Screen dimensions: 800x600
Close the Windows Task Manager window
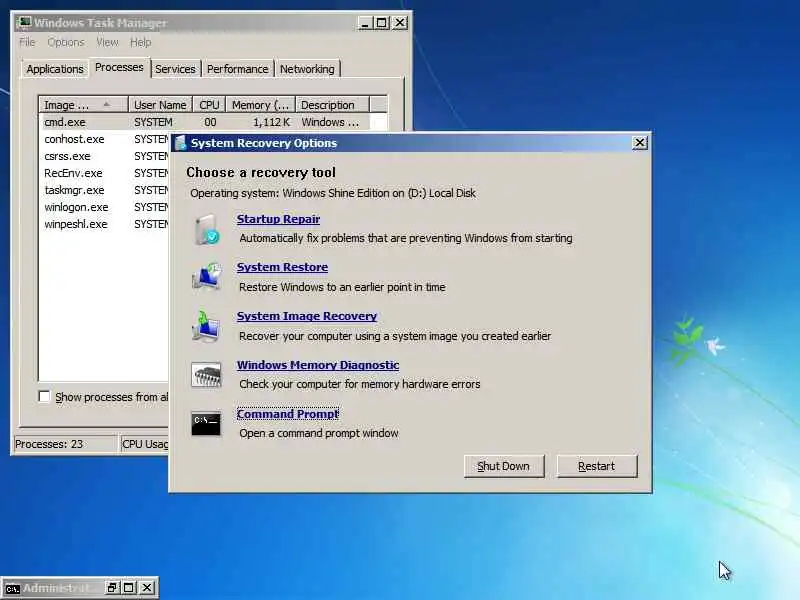[400, 23]
